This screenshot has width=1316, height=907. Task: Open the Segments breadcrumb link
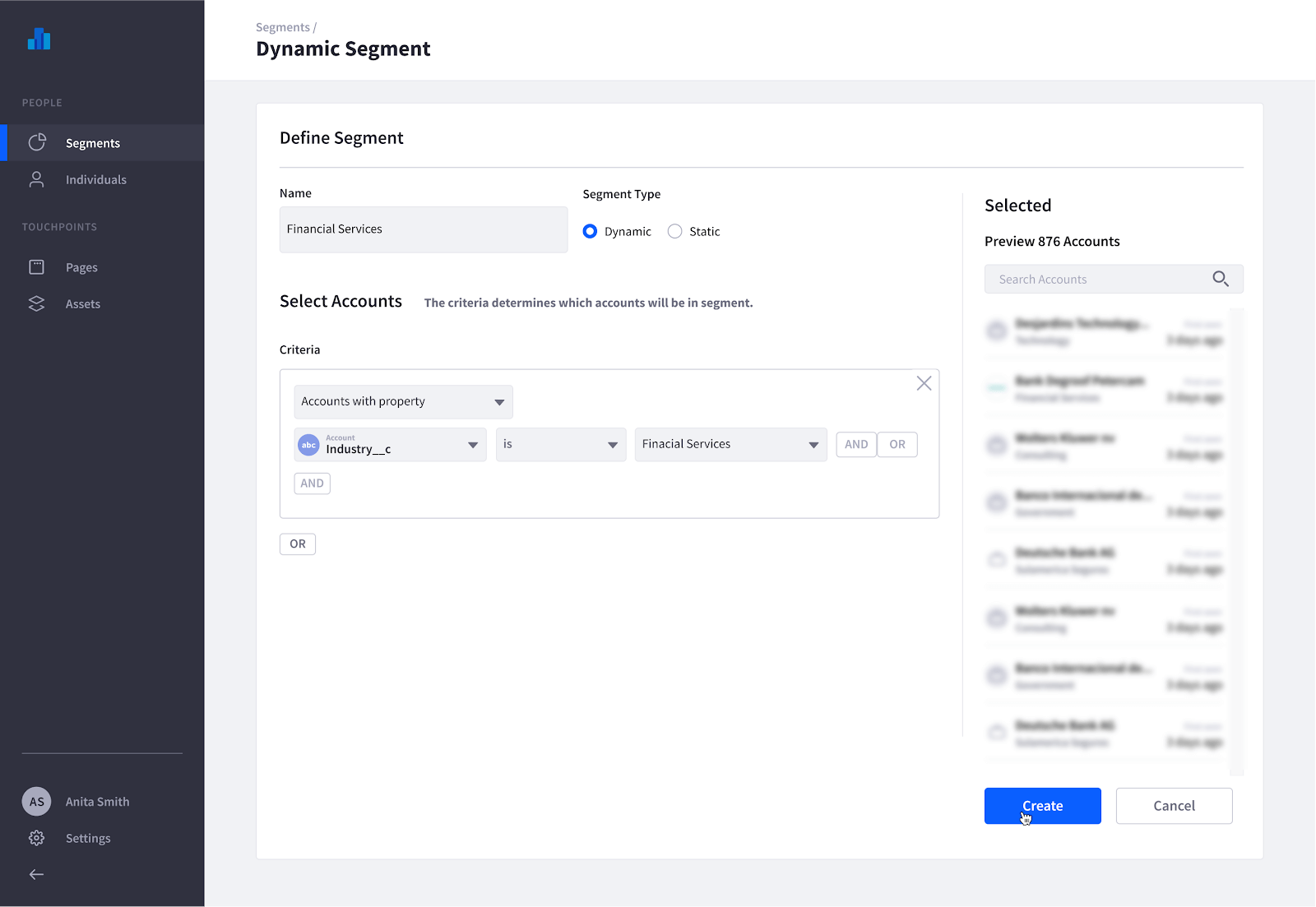(x=280, y=26)
